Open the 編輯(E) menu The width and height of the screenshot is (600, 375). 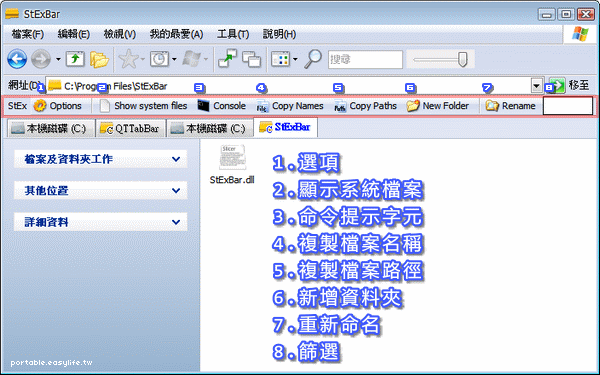[x=73, y=34]
